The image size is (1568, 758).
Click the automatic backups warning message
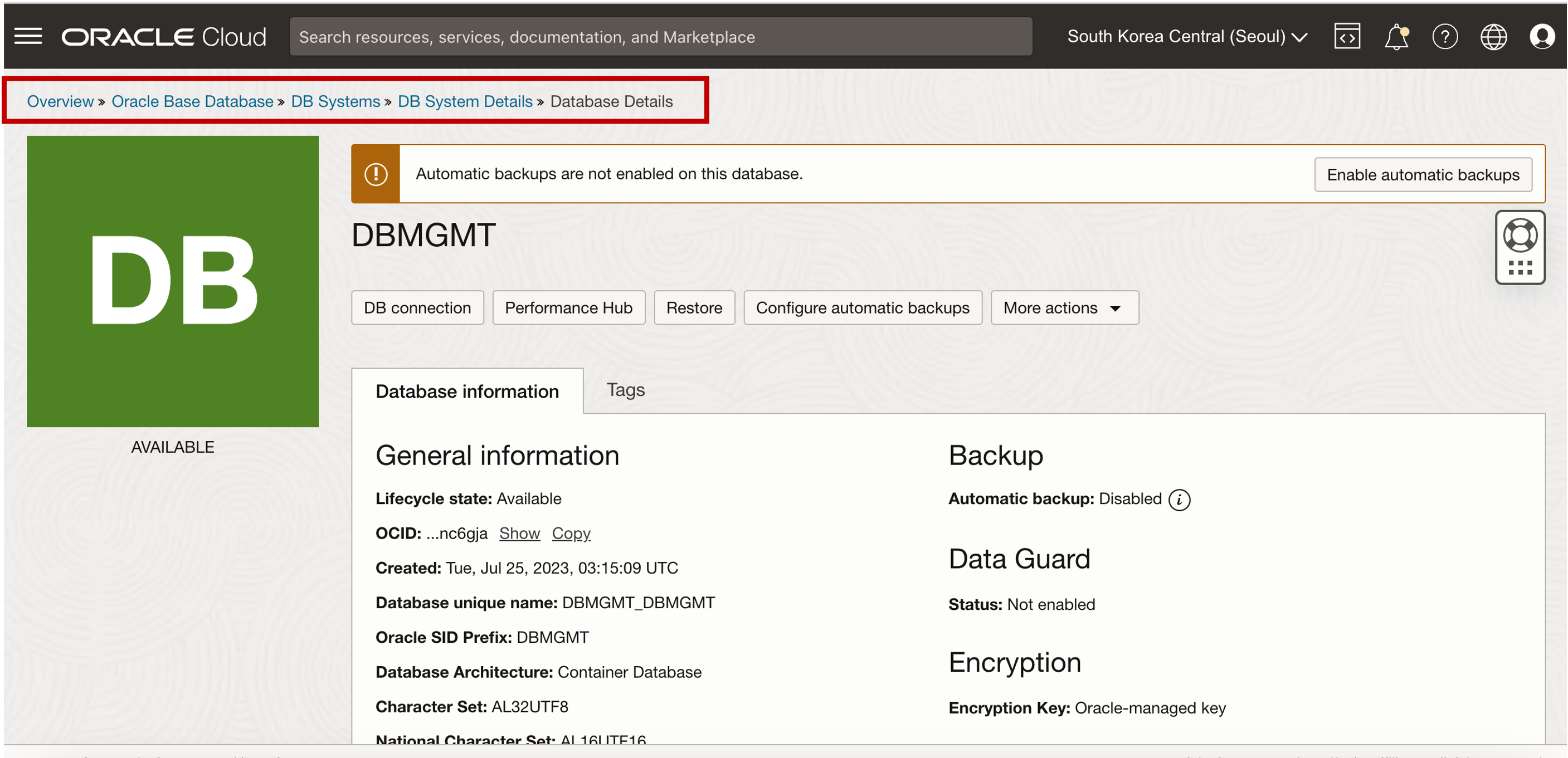(x=608, y=174)
